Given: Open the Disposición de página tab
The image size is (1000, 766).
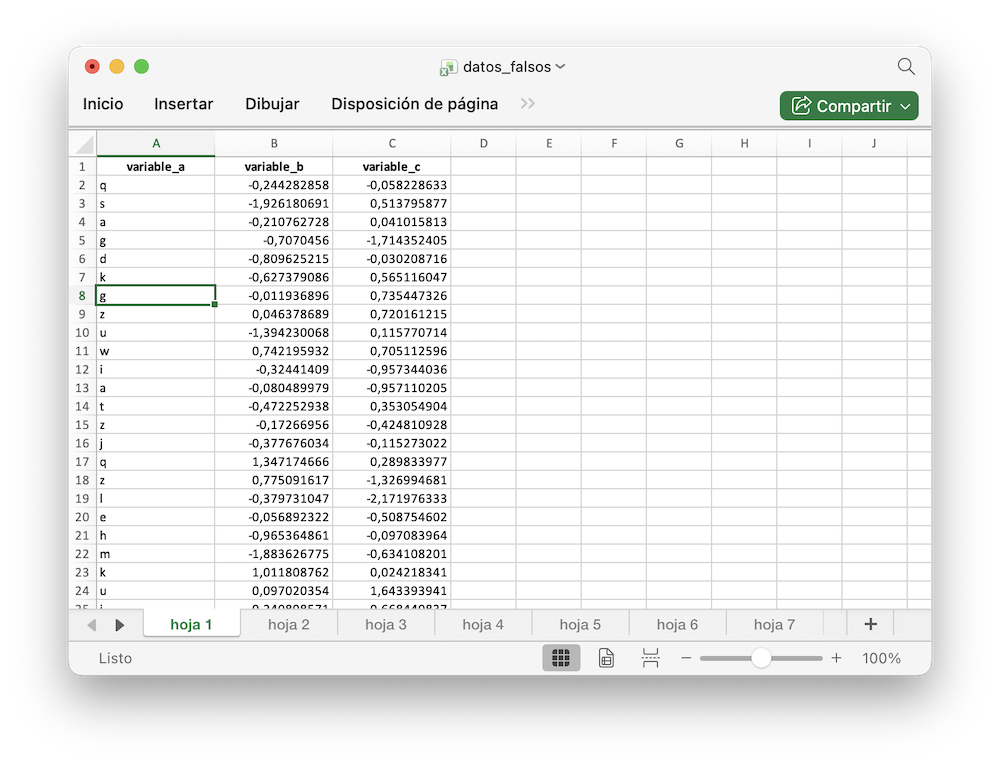Looking at the screenshot, I should click(x=414, y=104).
